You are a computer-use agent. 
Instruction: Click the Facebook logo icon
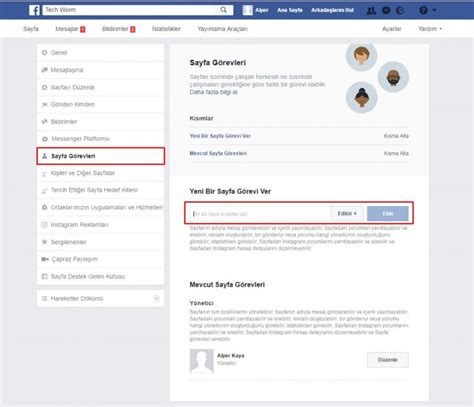(34, 10)
